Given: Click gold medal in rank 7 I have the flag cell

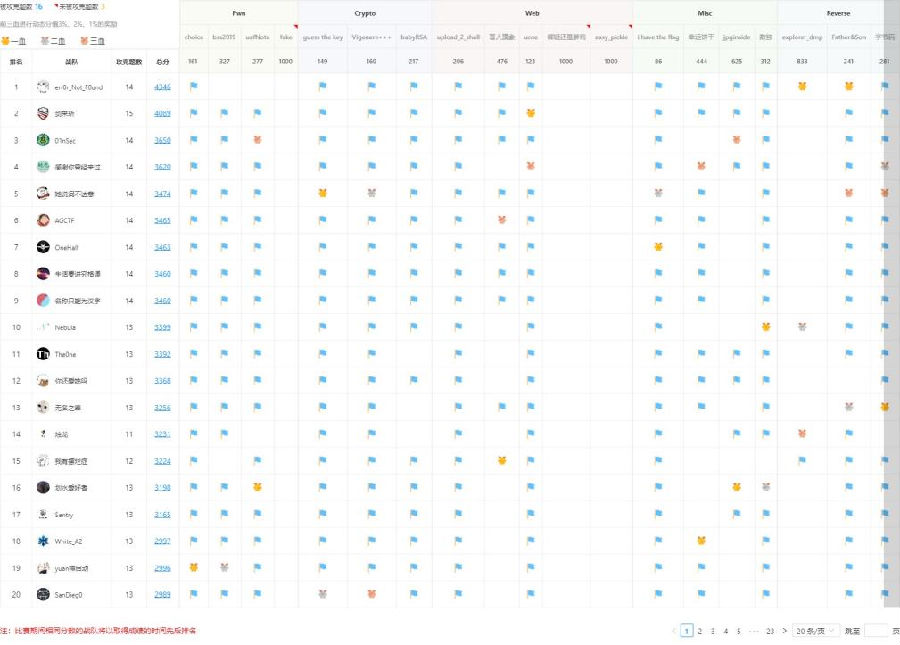Looking at the screenshot, I should 658,247.
